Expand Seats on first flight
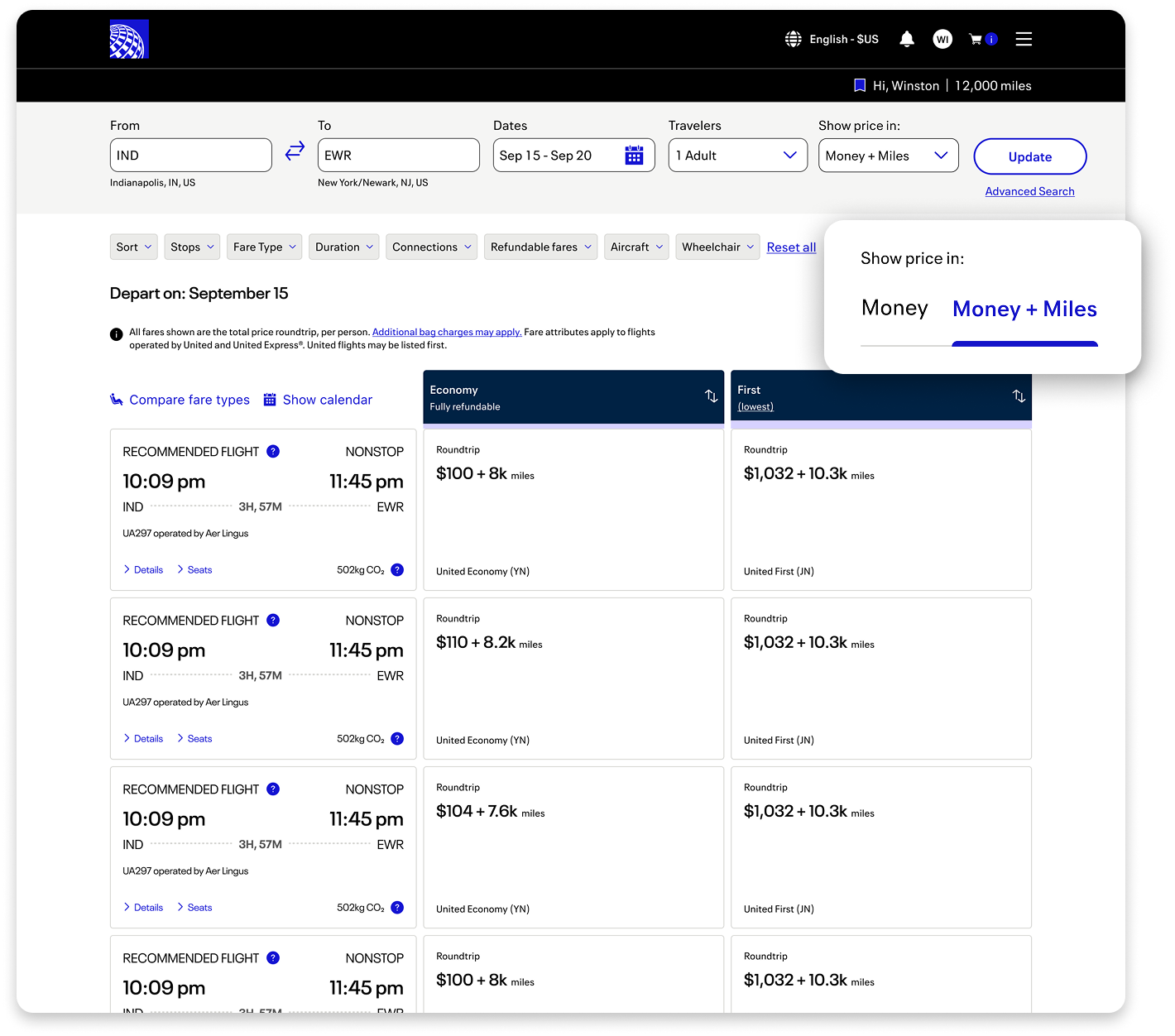 coord(194,569)
